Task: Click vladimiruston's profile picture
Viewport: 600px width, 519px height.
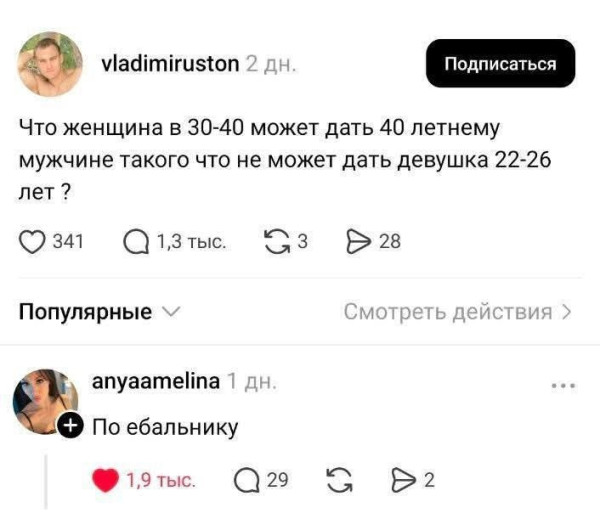Action: [50, 63]
